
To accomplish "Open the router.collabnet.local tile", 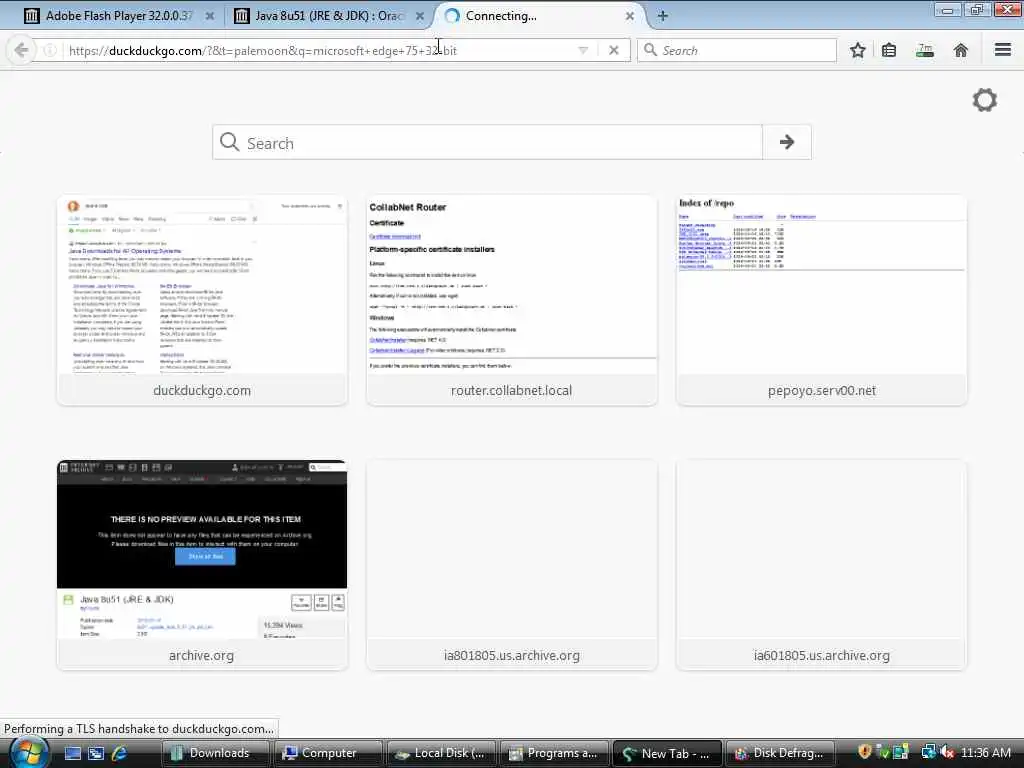I will pyautogui.click(x=511, y=300).
